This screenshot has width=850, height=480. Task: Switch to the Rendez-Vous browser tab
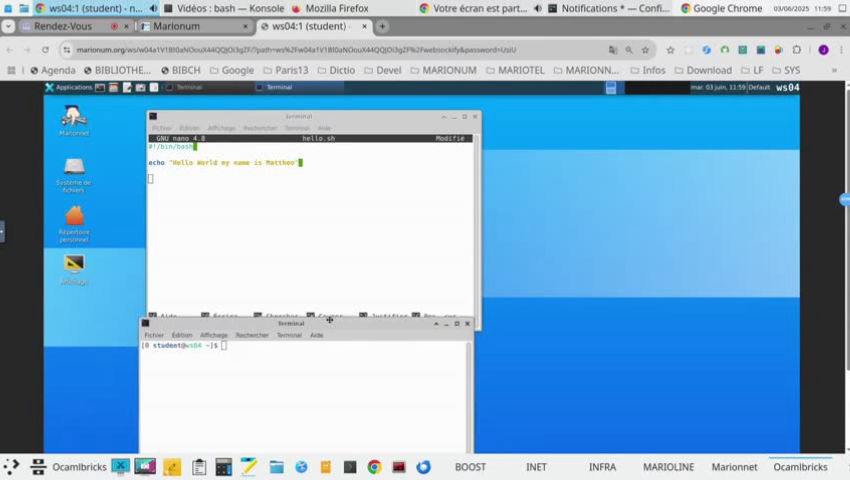63,26
